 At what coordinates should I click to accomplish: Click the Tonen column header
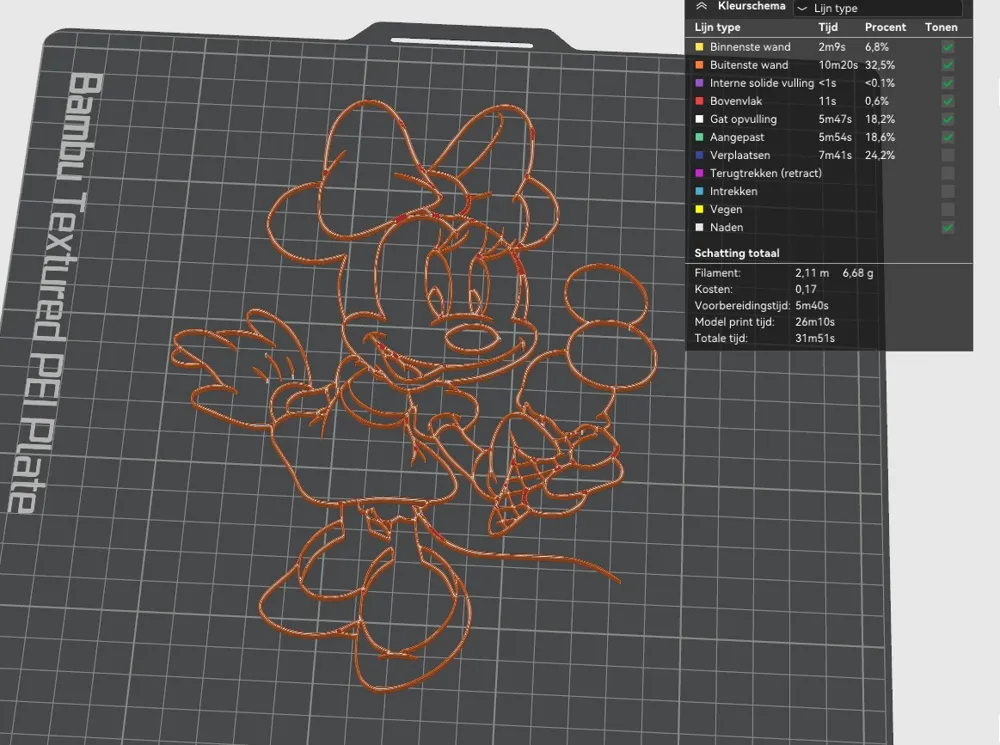tap(941, 28)
